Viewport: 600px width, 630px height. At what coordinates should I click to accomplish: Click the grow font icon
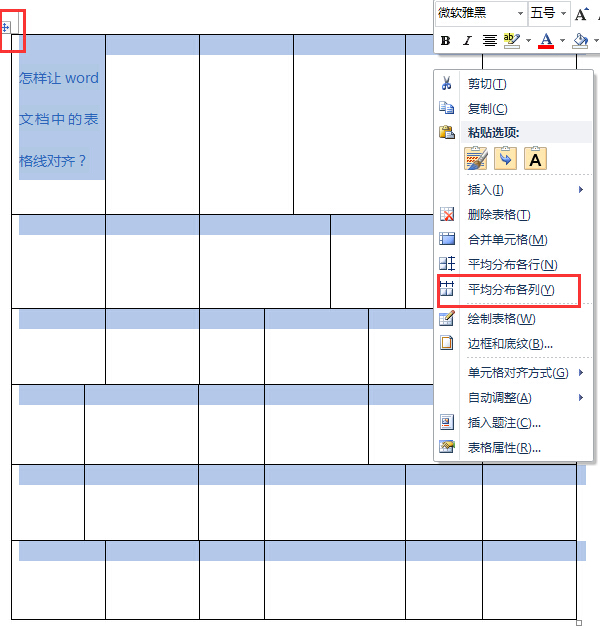581,14
